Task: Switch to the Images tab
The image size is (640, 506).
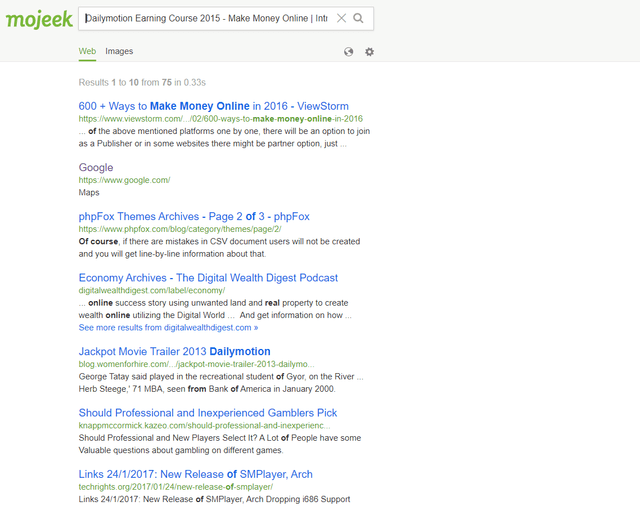Action: (119, 51)
